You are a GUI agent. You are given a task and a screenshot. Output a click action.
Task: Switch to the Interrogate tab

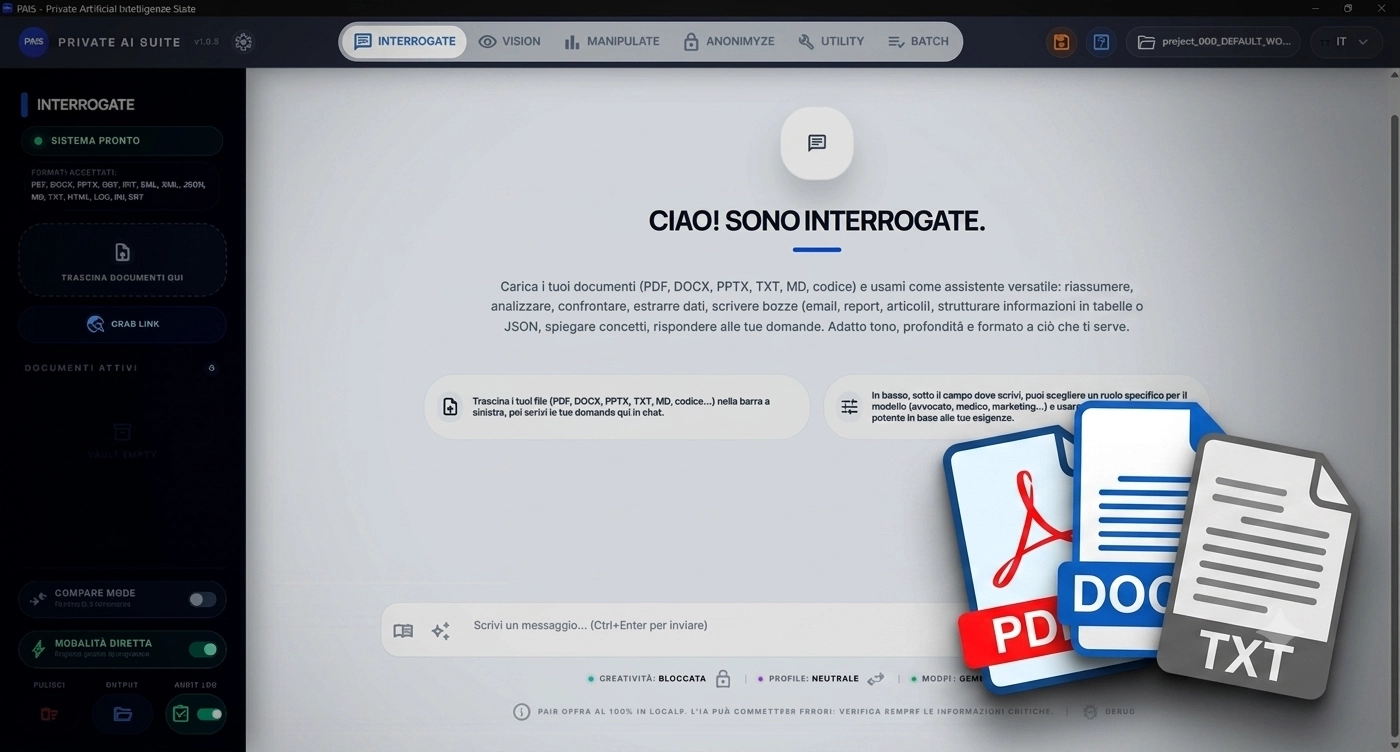pos(404,42)
